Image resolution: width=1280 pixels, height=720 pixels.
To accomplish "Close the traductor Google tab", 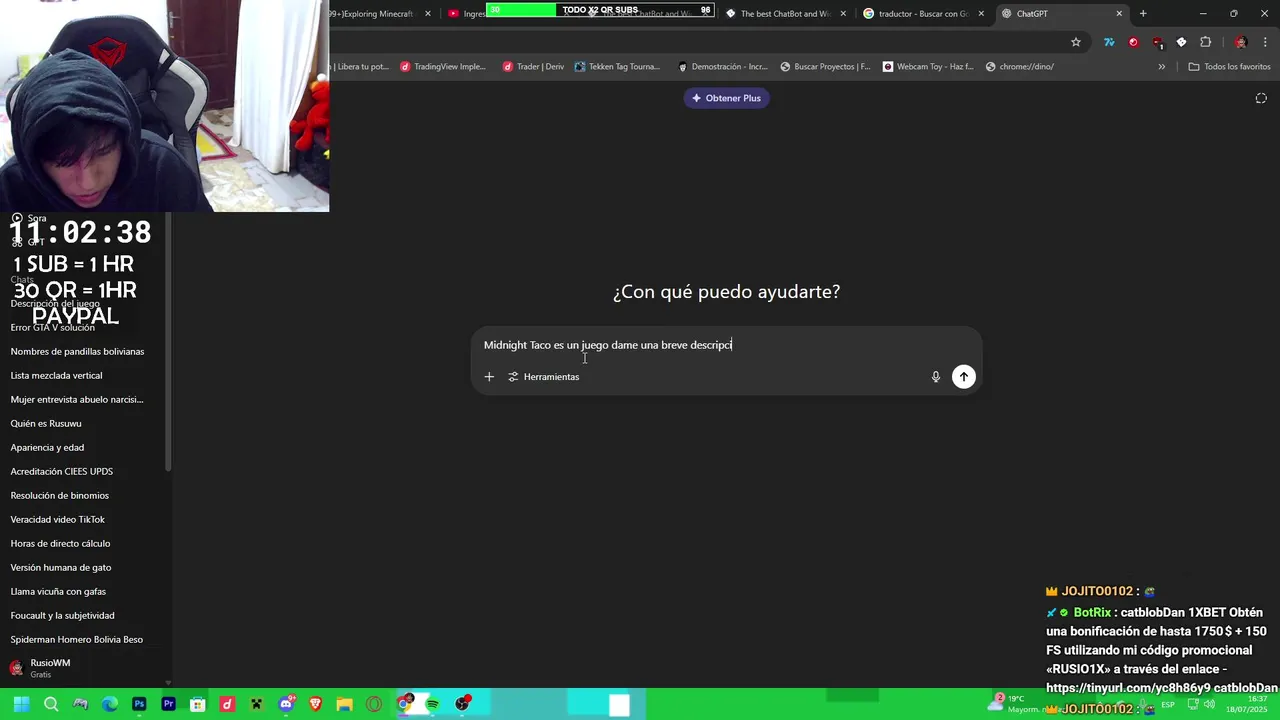I will tap(981, 13).
